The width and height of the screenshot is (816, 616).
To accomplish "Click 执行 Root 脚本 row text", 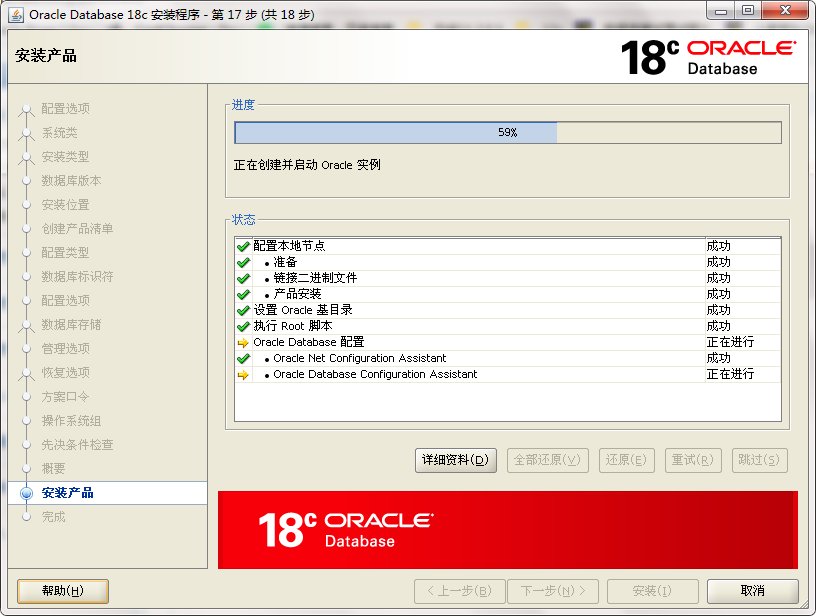I will click(x=293, y=326).
